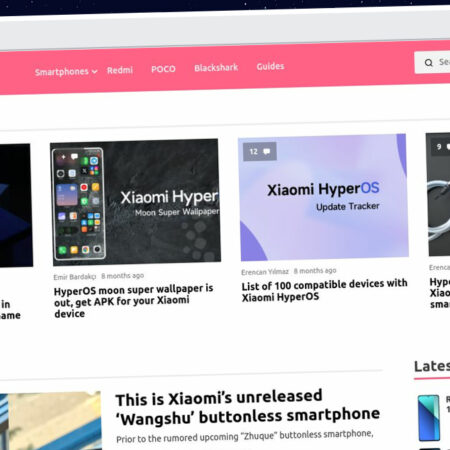
Task: Read List of 100 compatible devices article
Action: [324, 290]
